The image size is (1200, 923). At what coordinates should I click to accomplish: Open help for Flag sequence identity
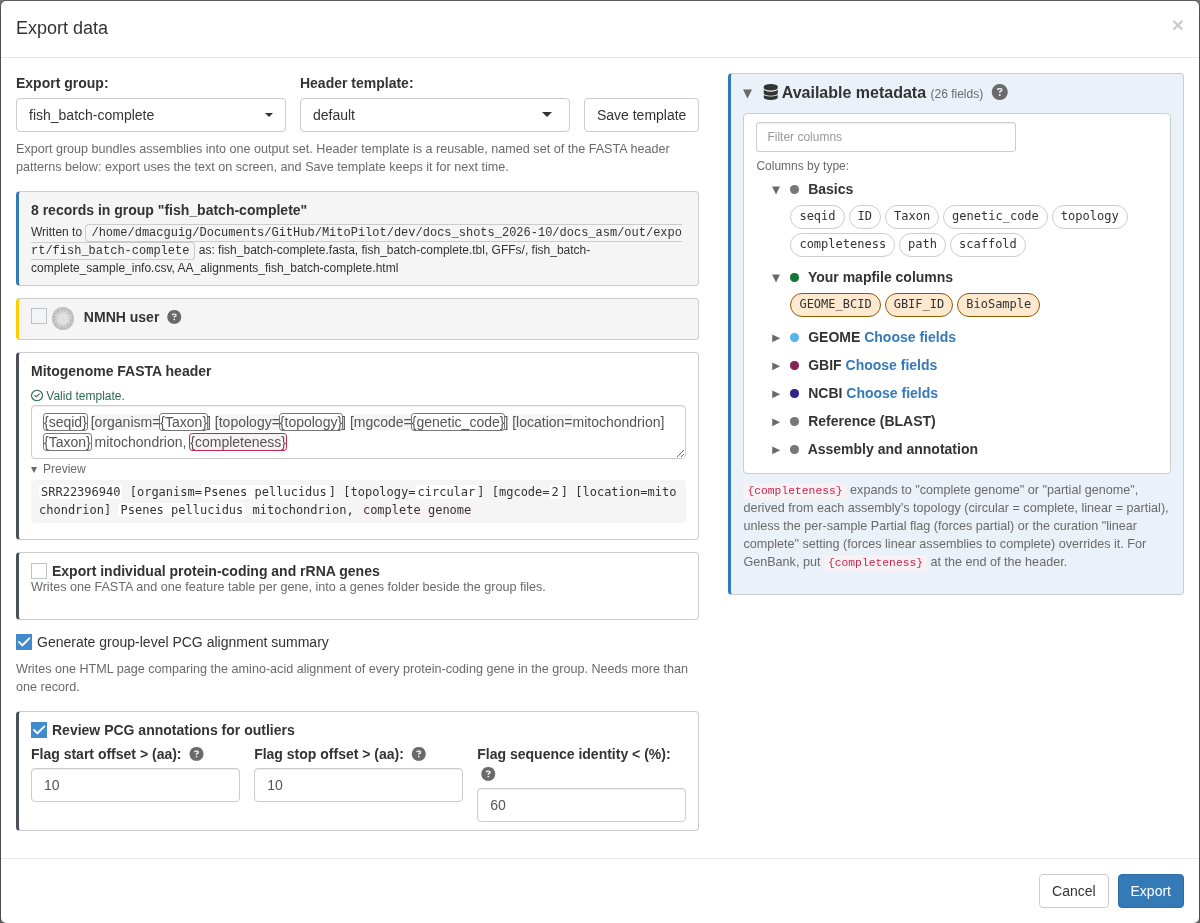488,774
